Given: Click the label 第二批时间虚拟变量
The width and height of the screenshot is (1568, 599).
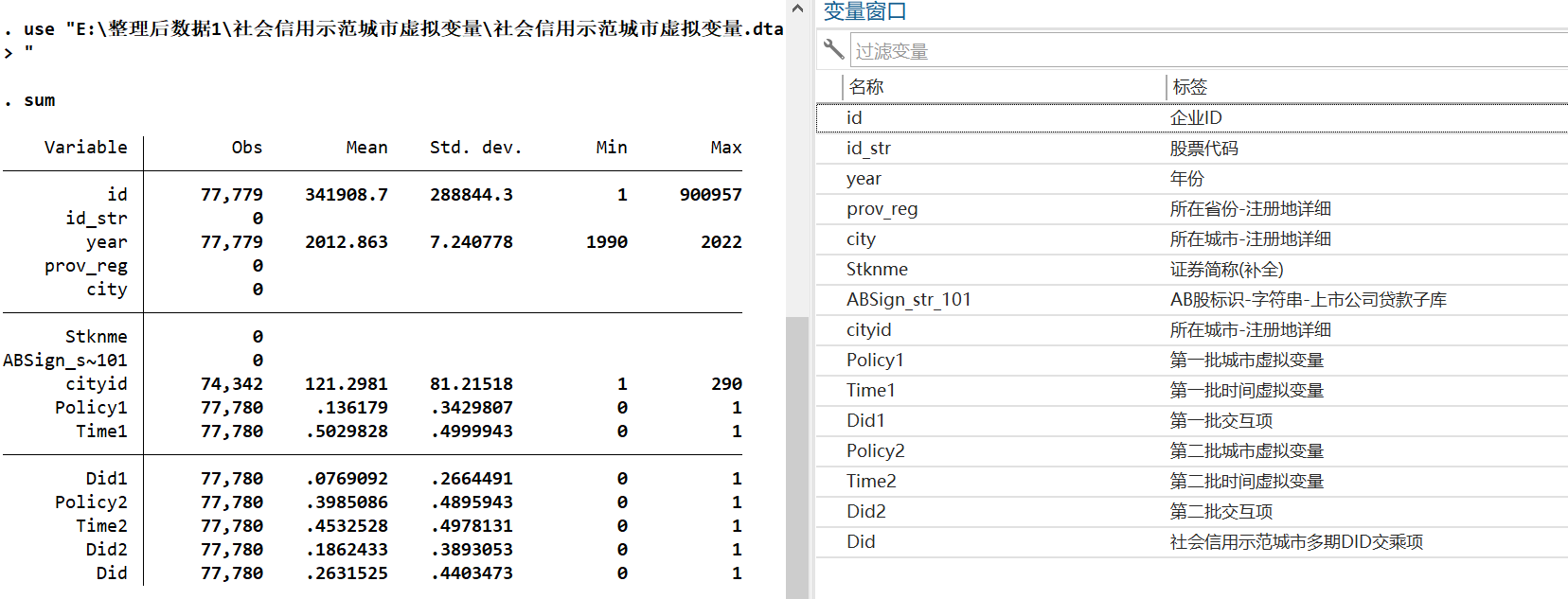Looking at the screenshot, I should 1246,481.
